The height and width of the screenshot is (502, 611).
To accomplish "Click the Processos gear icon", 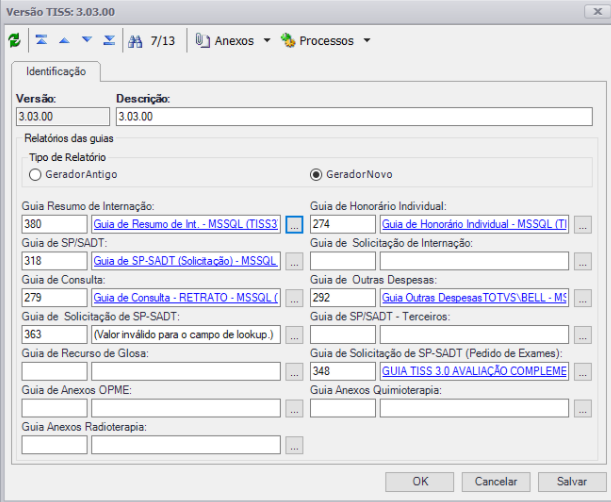I will tap(288, 41).
